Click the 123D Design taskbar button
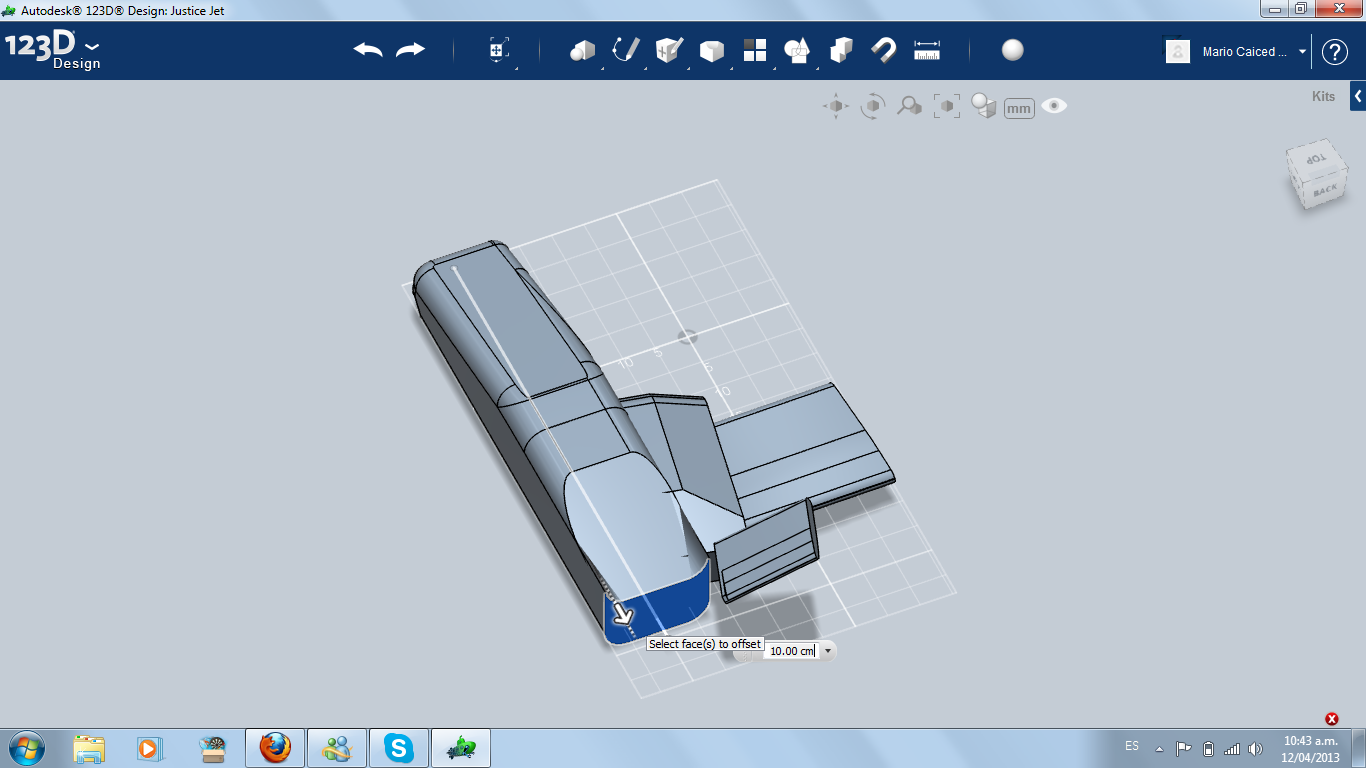This screenshot has width=1366, height=768. (461, 748)
